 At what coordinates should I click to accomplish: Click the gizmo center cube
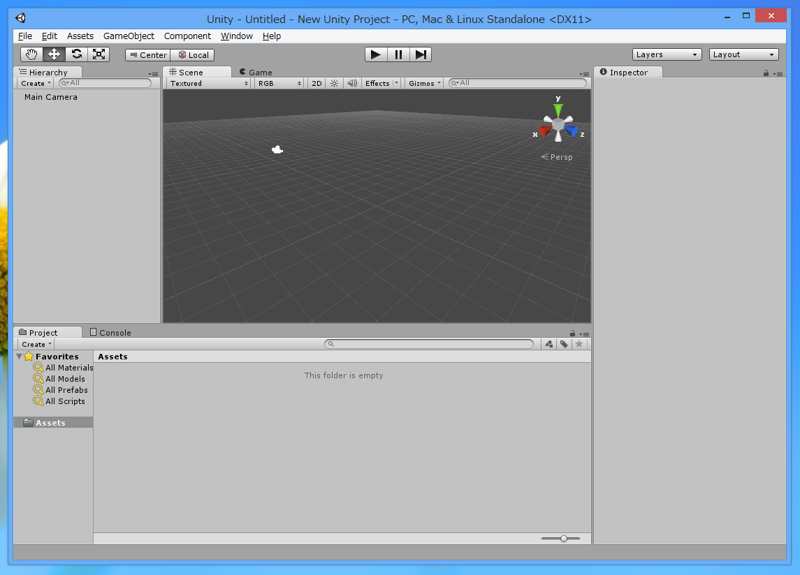[x=558, y=124]
